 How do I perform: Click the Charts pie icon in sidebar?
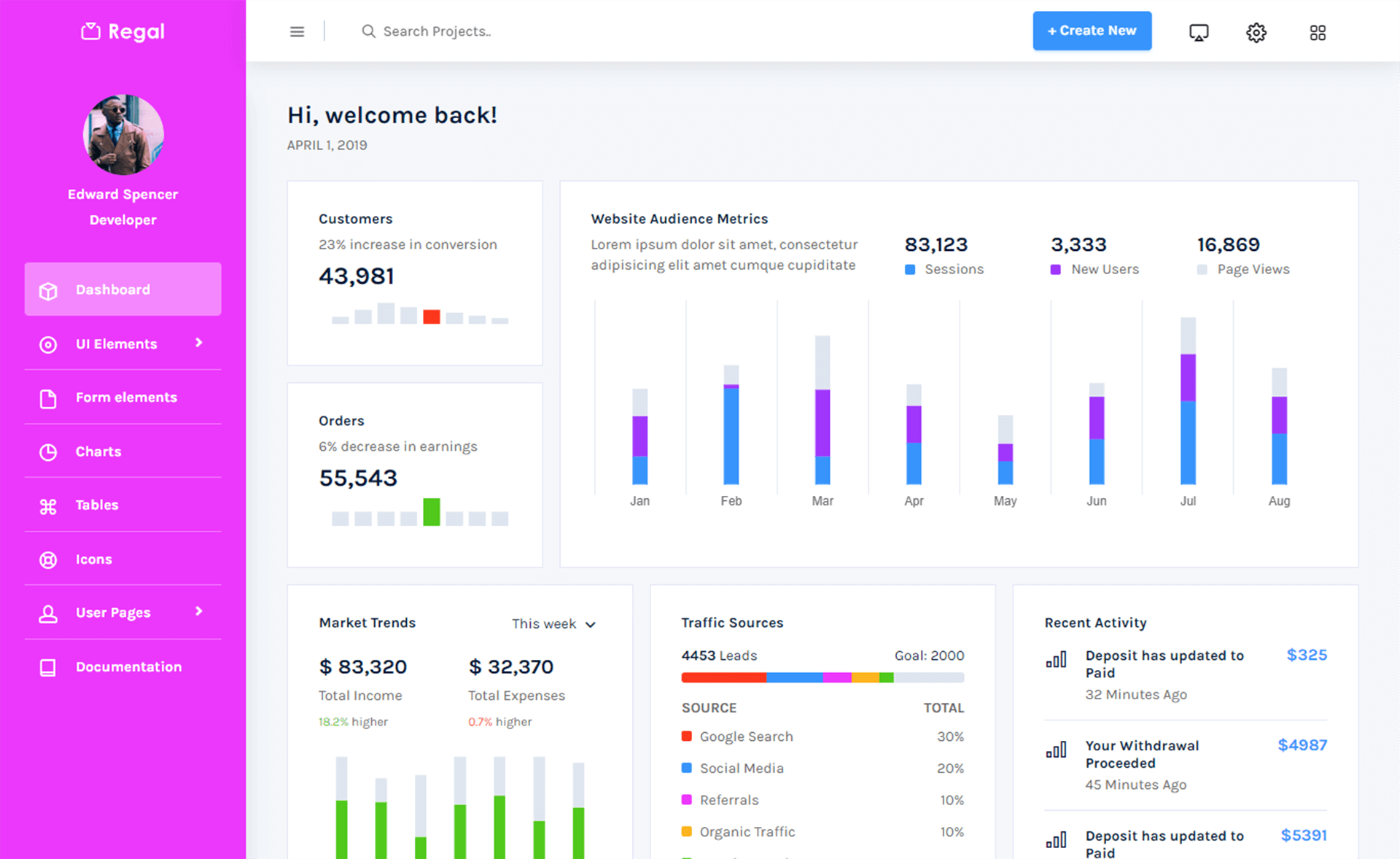[48, 452]
